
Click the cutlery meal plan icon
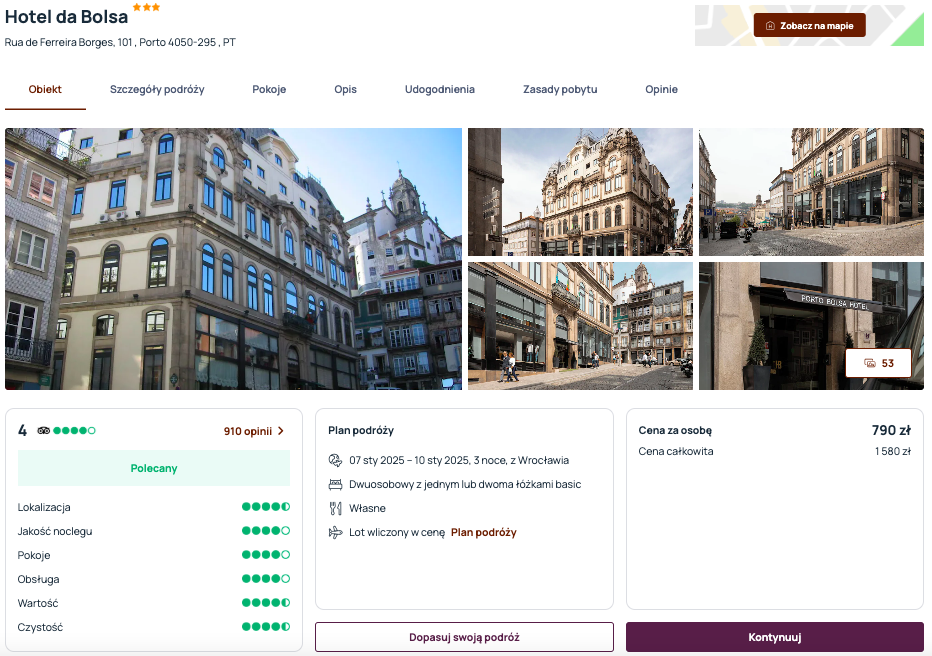point(335,509)
